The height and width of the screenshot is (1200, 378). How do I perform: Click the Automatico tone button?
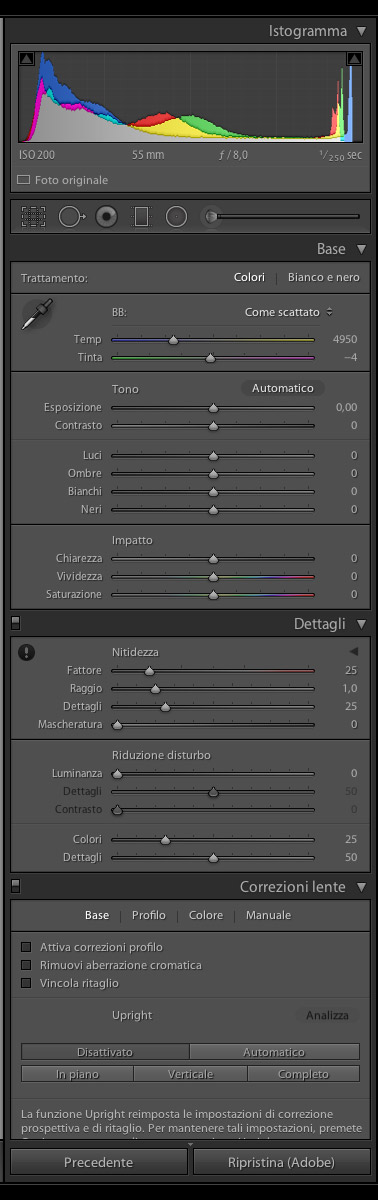(x=283, y=388)
